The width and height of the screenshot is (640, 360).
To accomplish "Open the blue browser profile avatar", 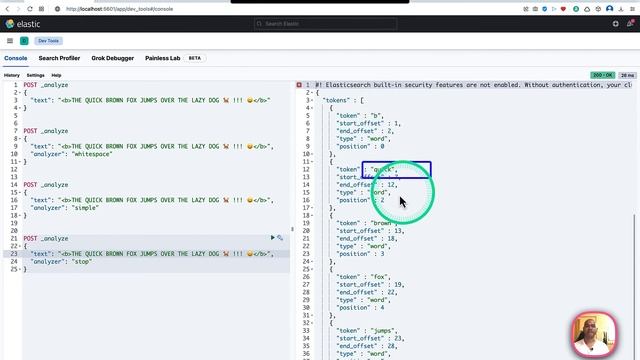I will (x=609, y=9).
